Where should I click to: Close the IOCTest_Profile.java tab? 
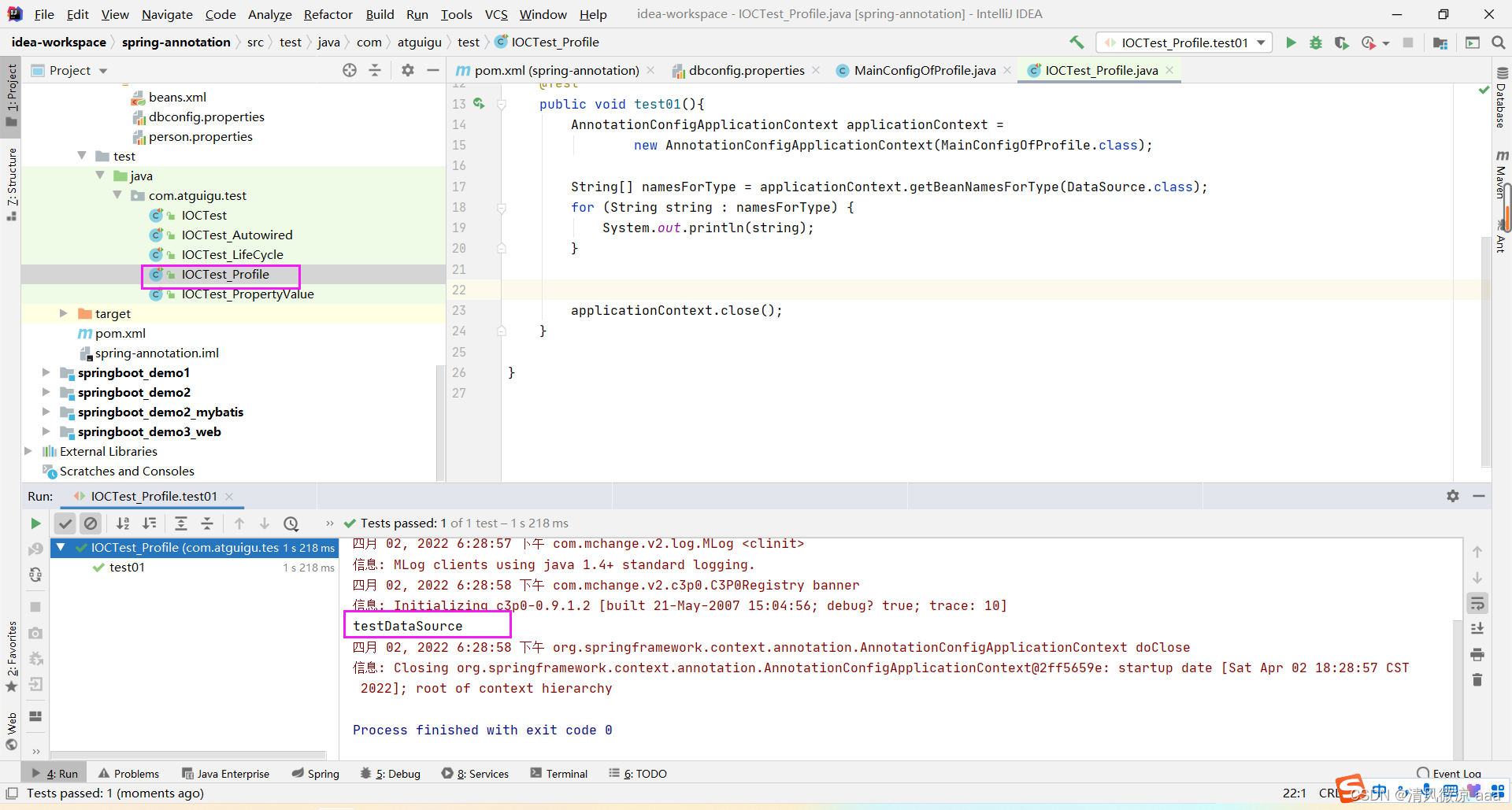click(x=1169, y=70)
